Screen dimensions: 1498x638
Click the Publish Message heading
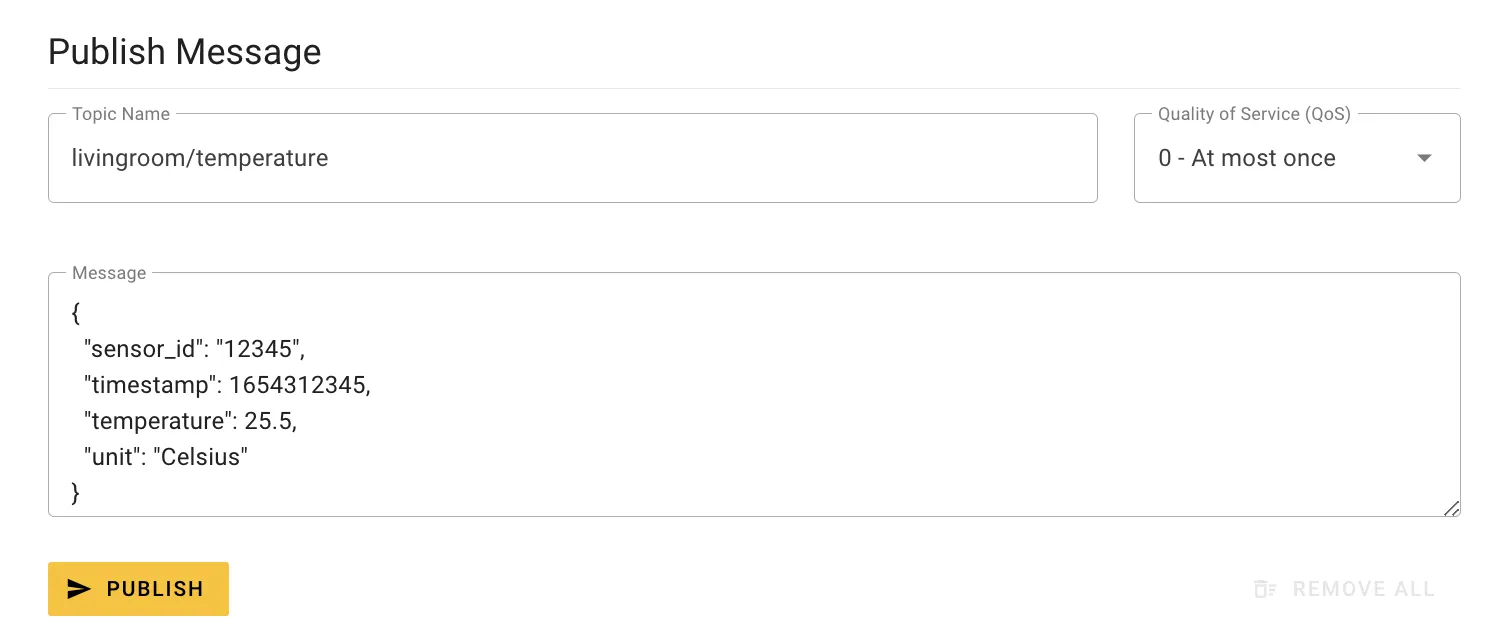click(x=185, y=51)
